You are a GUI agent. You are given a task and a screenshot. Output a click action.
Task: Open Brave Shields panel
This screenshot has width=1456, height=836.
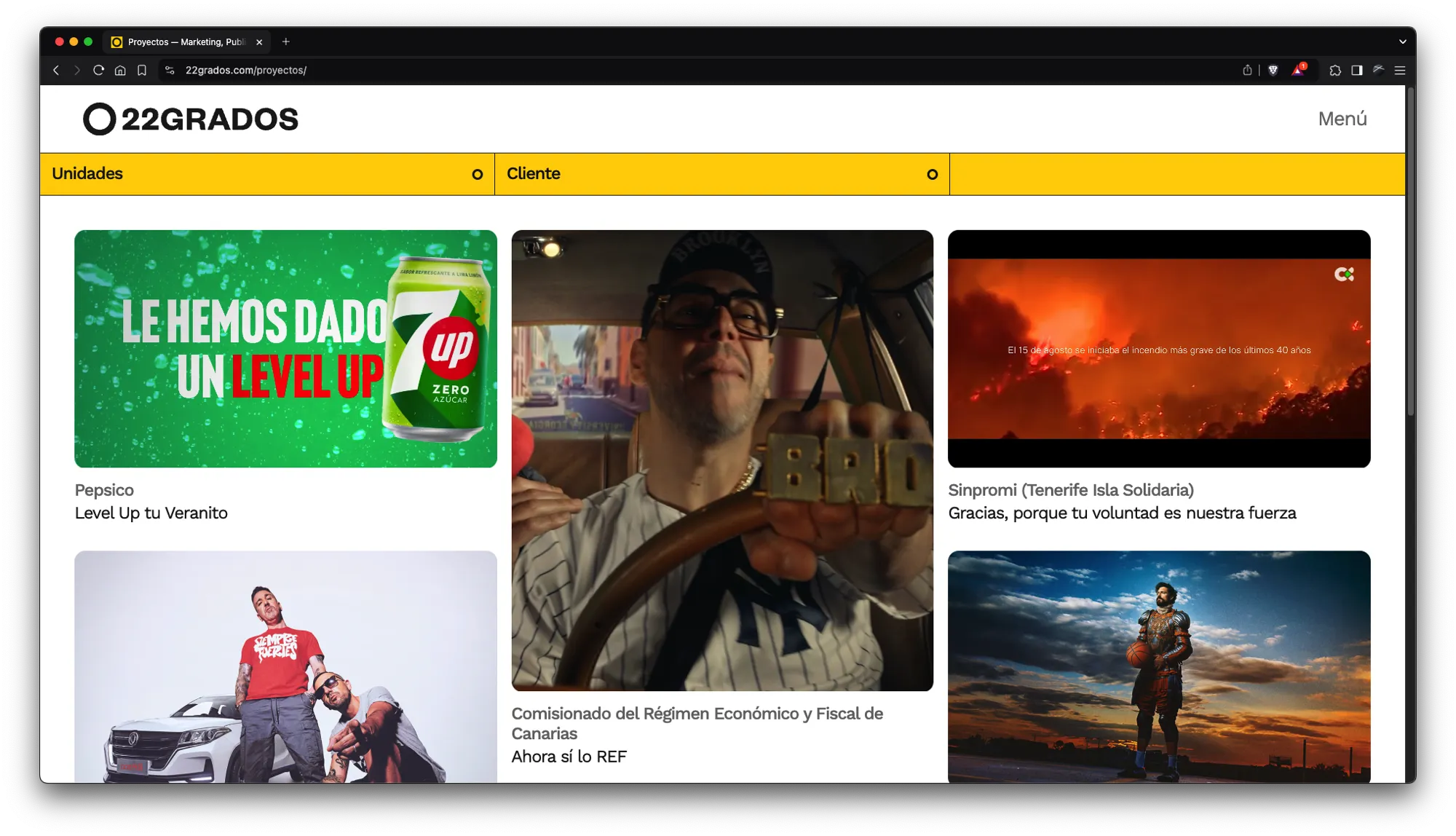pos(1273,71)
